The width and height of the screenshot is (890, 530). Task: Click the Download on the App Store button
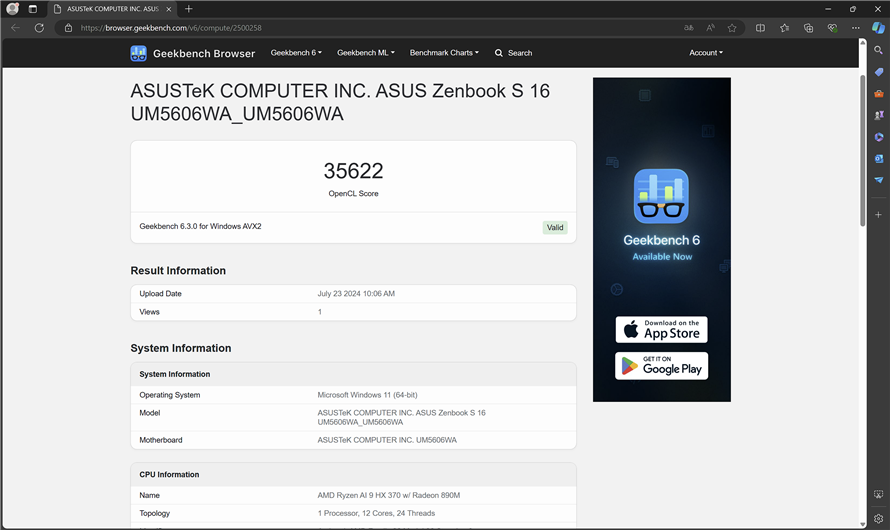(x=661, y=330)
